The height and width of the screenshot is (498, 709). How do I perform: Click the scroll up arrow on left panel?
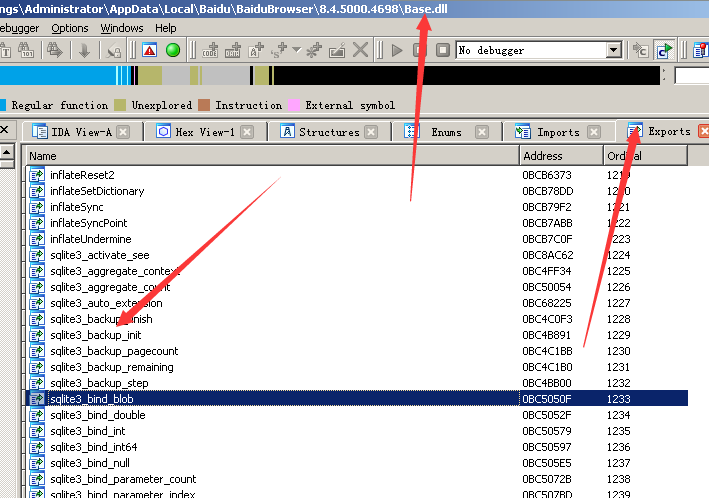[x=7, y=153]
